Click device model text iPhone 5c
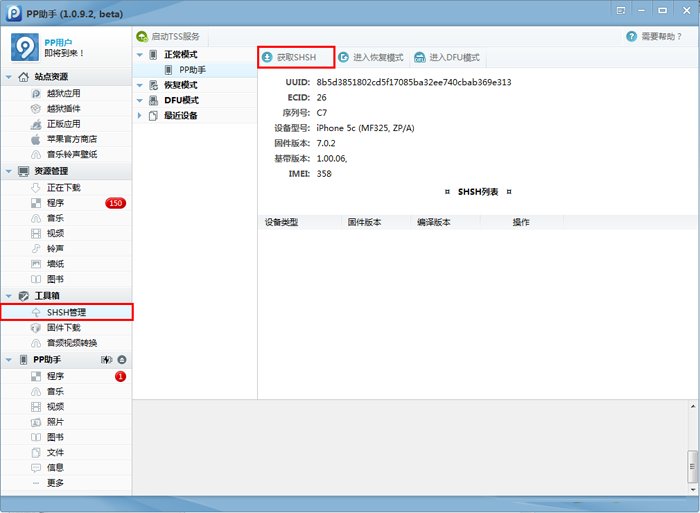The width and height of the screenshot is (700, 513). pyautogui.click(x=365, y=128)
